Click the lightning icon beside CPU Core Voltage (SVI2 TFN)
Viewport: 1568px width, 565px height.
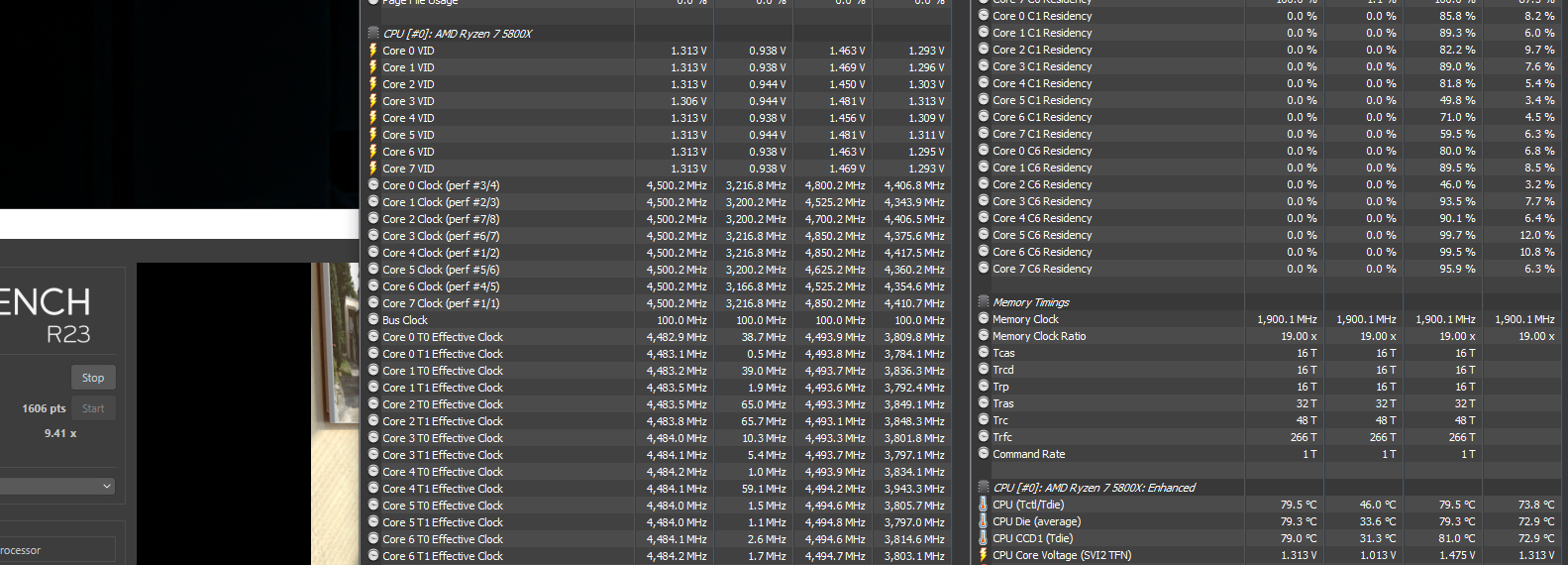[x=984, y=555]
